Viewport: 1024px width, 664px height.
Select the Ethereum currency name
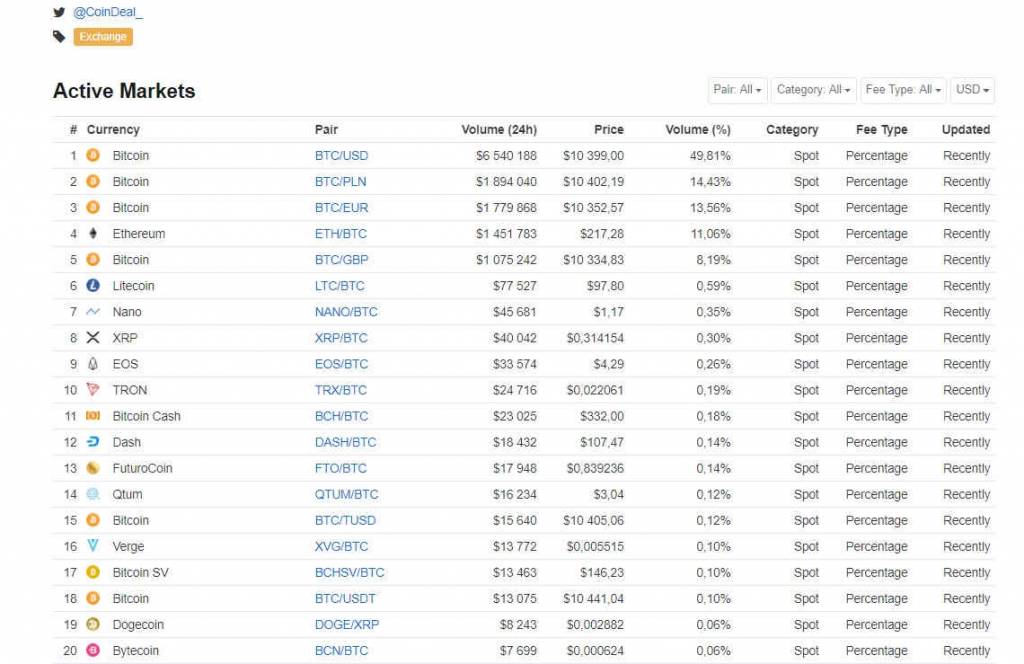tap(138, 234)
